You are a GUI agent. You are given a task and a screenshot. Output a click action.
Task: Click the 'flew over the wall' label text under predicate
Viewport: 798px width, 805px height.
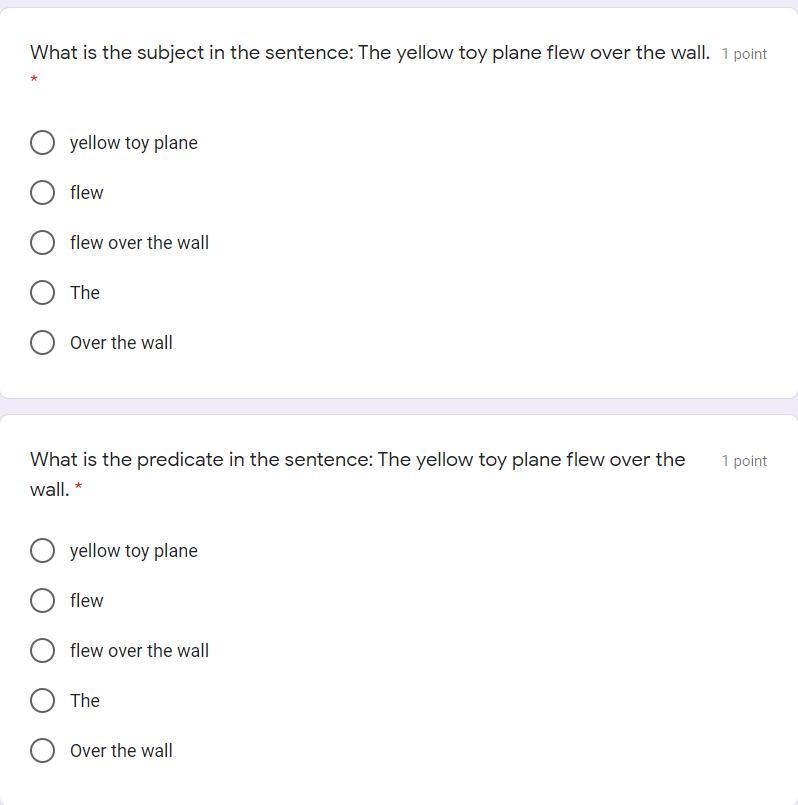(x=139, y=651)
